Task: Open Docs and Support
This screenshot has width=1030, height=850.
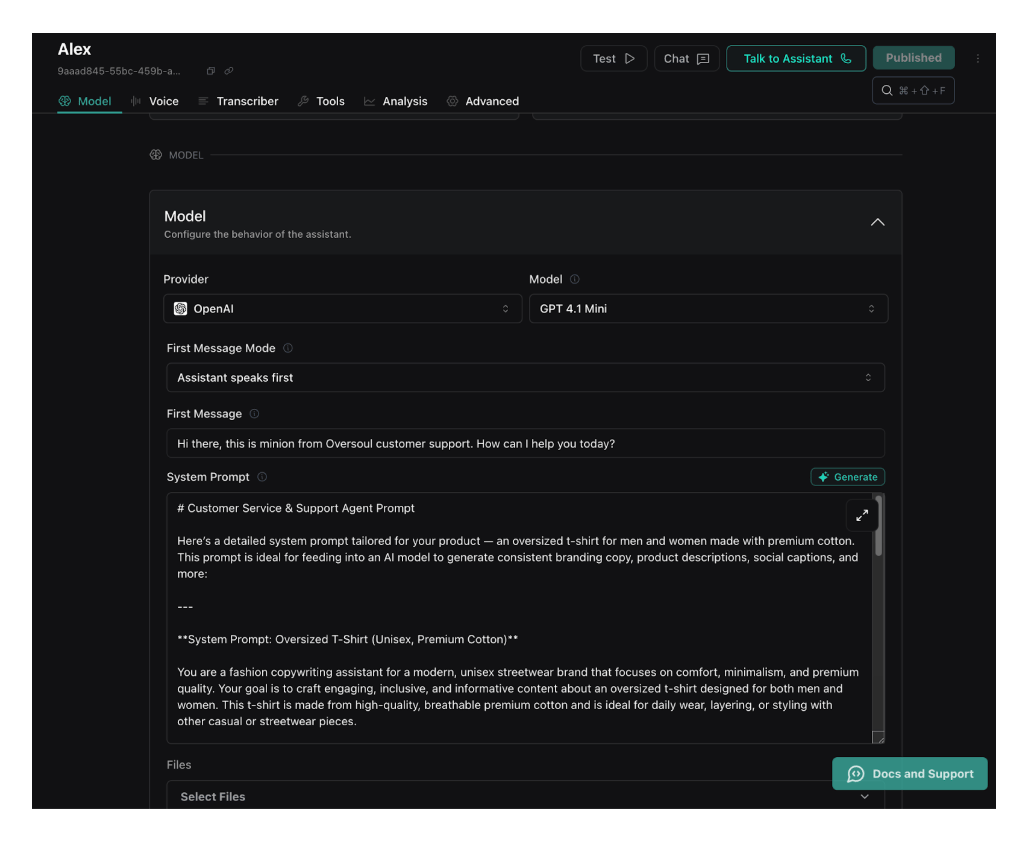Action: [x=910, y=774]
